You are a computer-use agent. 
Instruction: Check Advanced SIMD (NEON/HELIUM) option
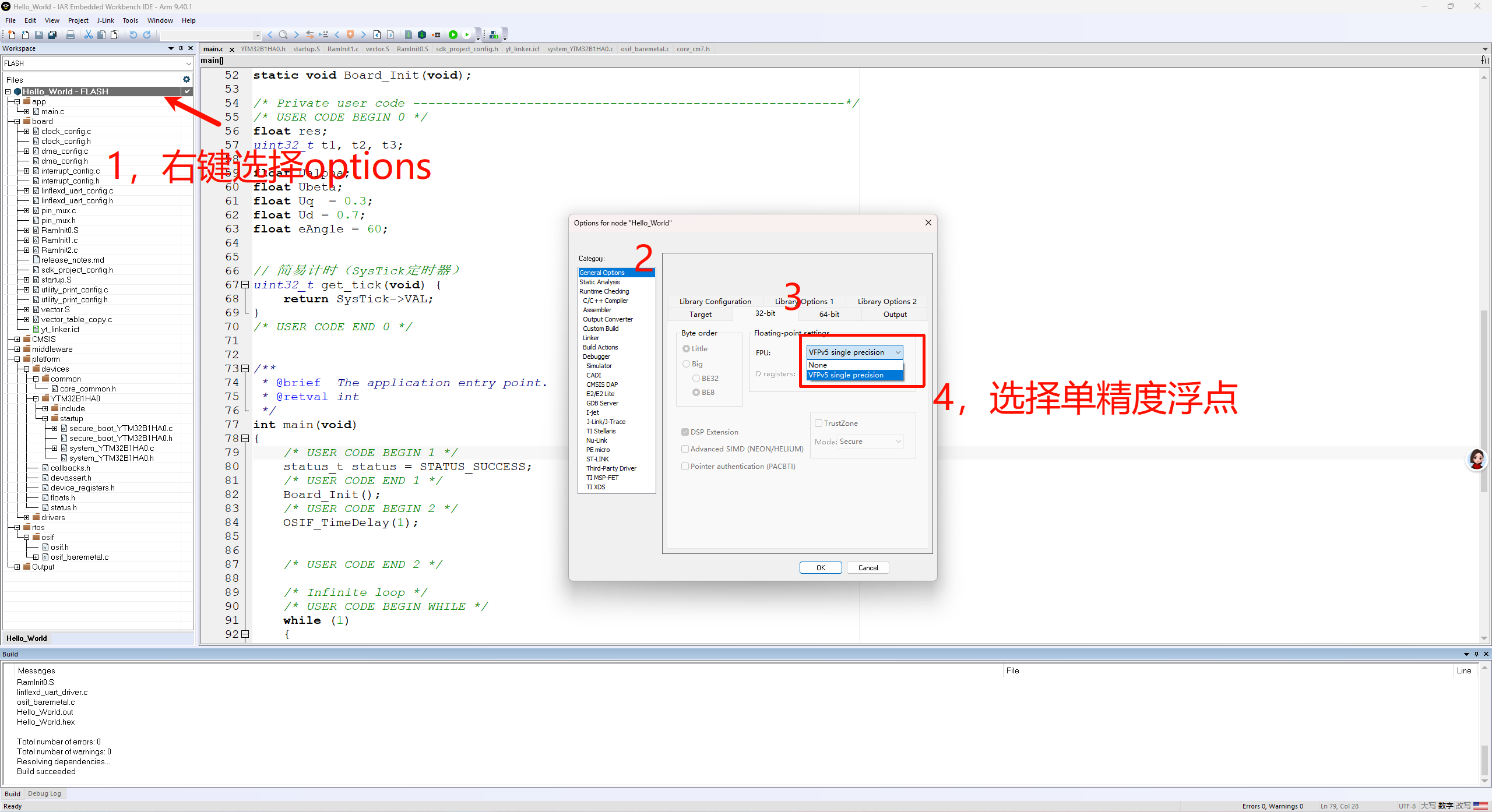pyautogui.click(x=685, y=449)
